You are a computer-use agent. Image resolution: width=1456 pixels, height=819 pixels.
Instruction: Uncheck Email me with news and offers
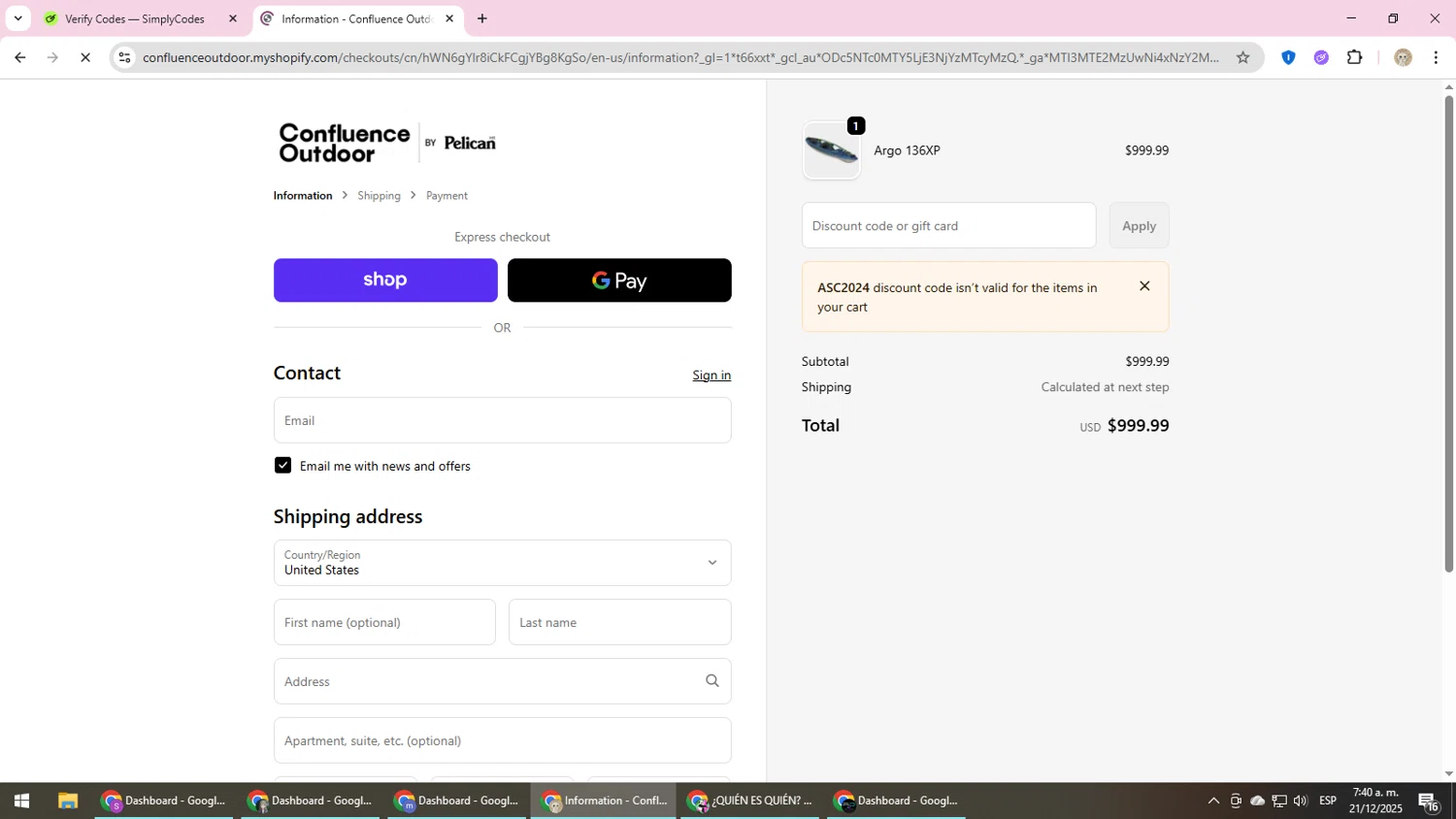pos(282,466)
